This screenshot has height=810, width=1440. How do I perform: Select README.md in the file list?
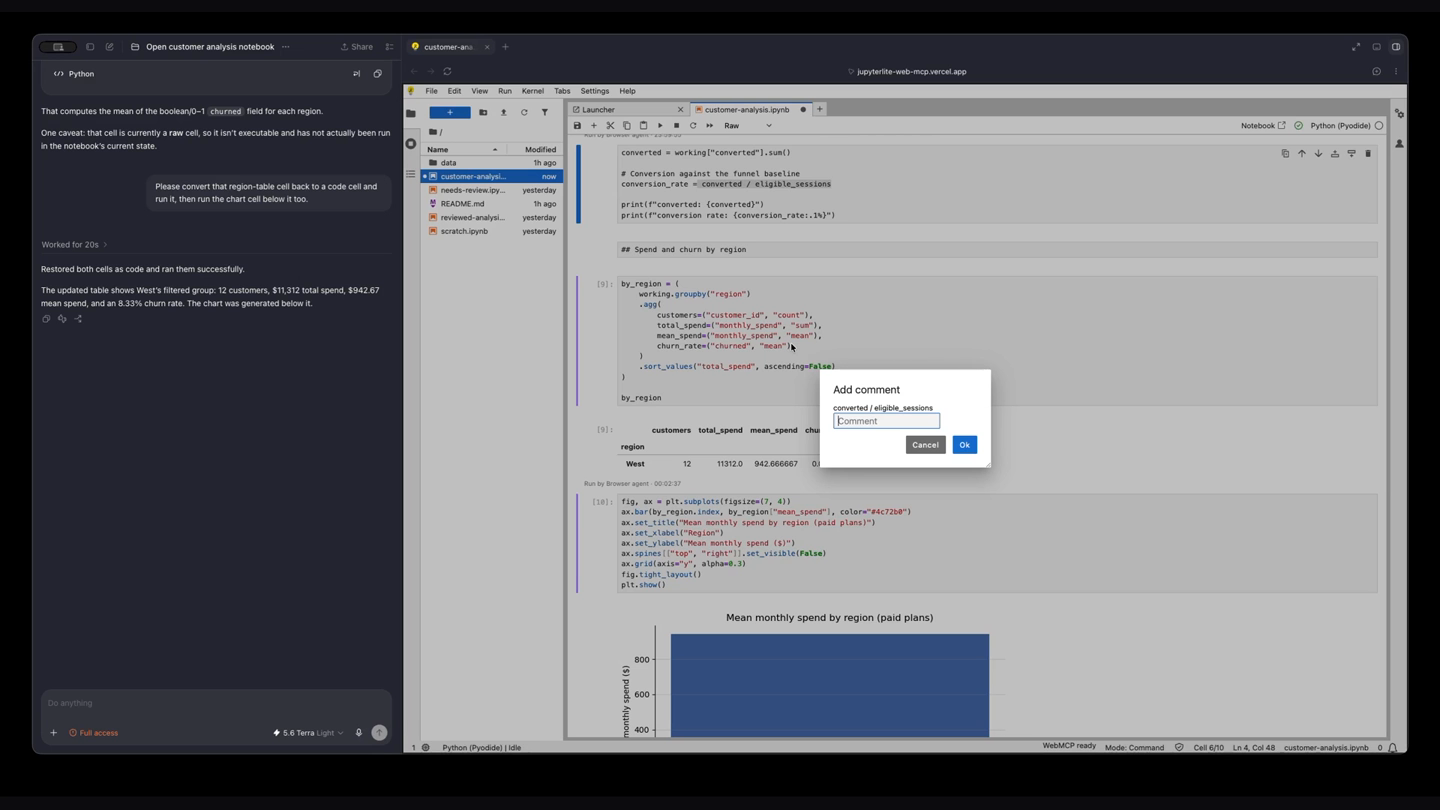491,204
